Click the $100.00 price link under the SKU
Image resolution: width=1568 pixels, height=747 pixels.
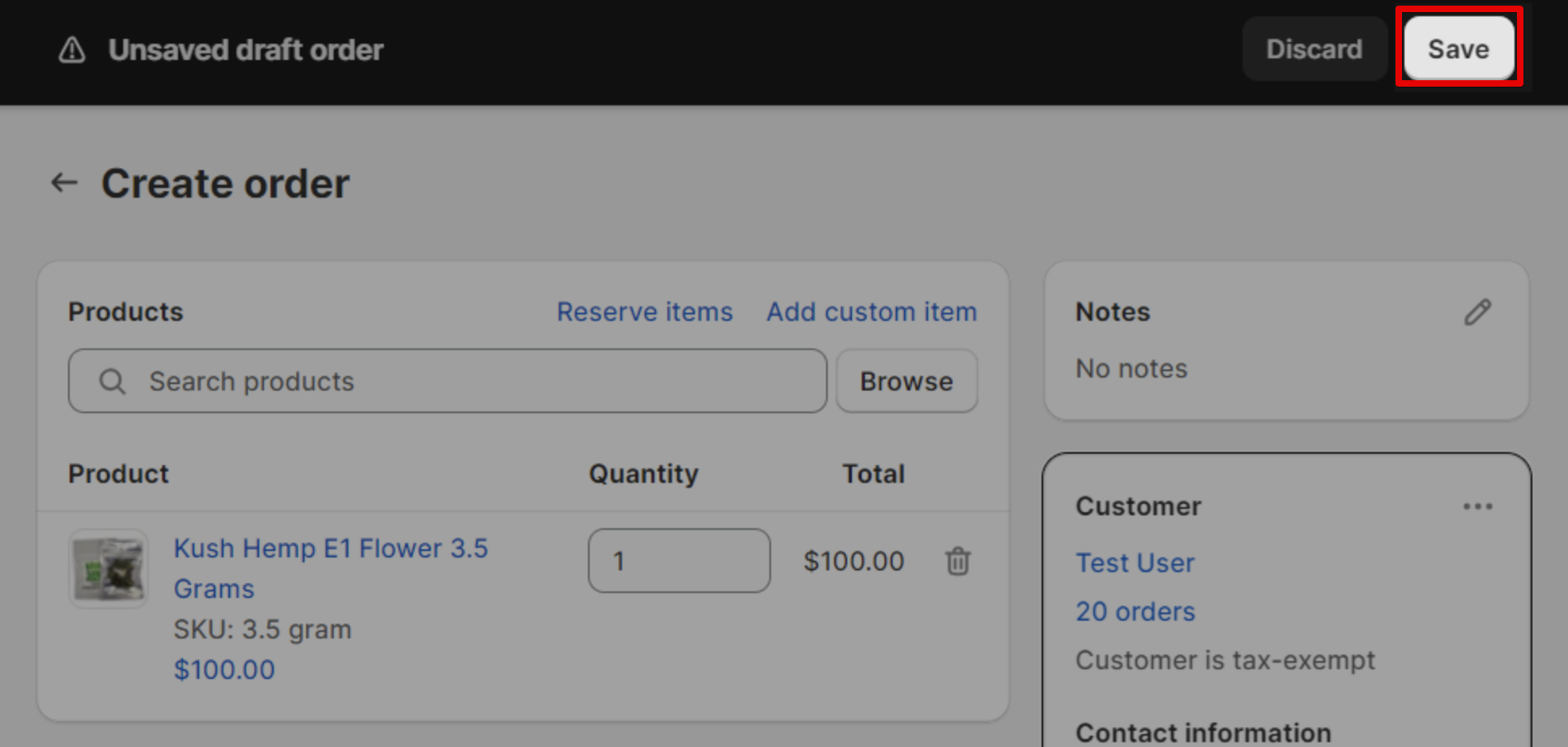pos(224,669)
